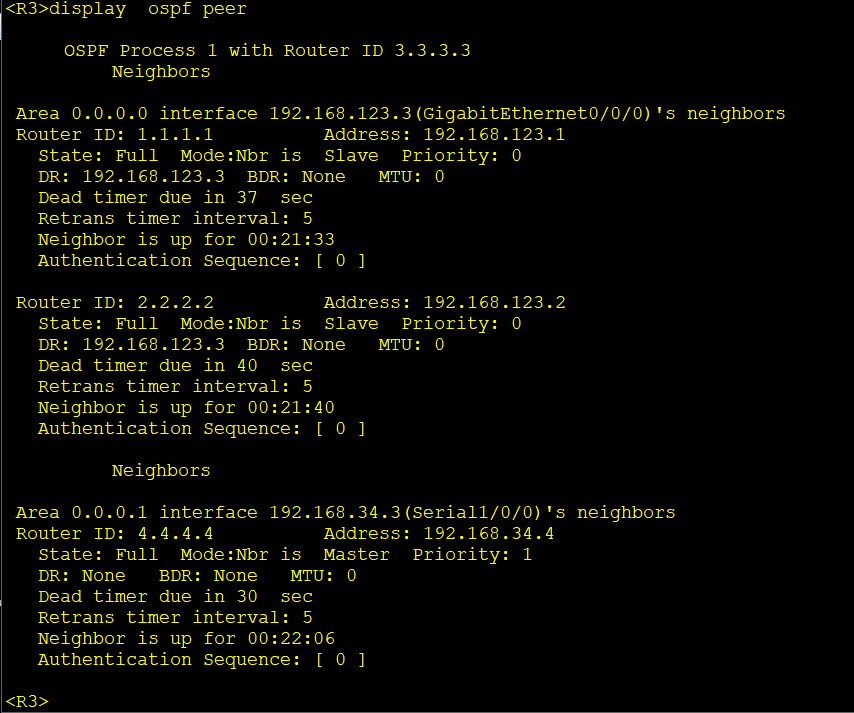Click Router ID 4.4.4.4 entry

click(x=114, y=533)
